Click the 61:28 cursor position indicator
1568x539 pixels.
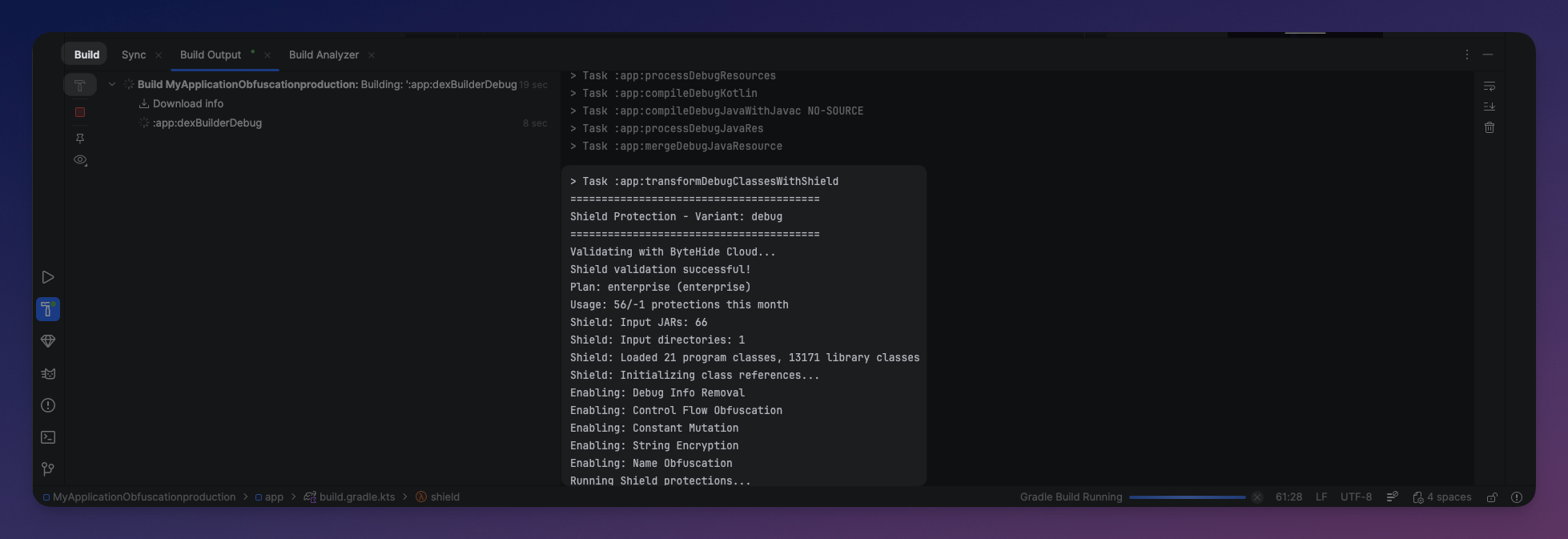pyautogui.click(x=1289, y=497)
